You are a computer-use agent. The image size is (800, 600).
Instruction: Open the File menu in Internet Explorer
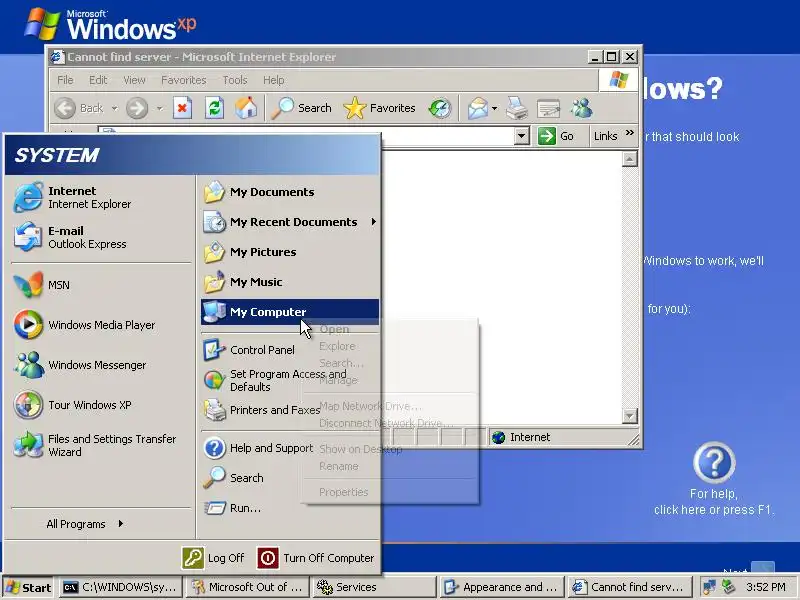(65, 80)
